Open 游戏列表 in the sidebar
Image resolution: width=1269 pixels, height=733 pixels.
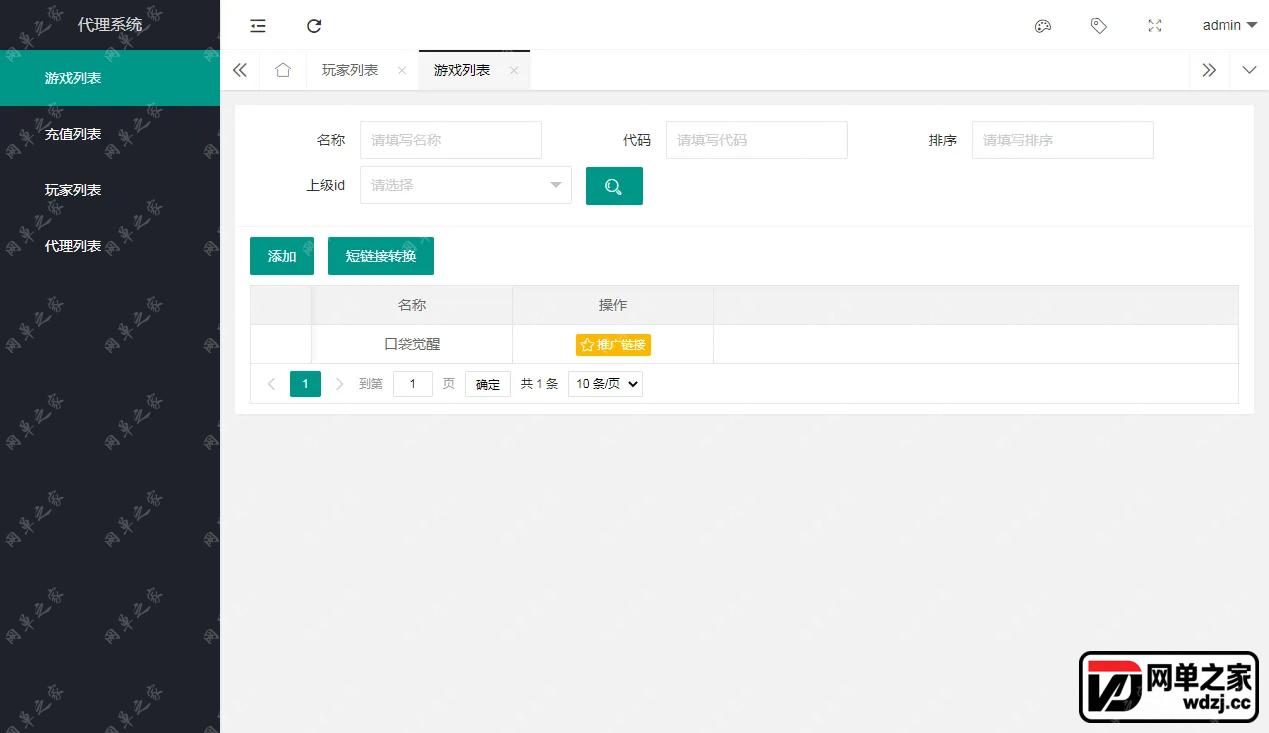pyautogui.click(x=110, y=78)
